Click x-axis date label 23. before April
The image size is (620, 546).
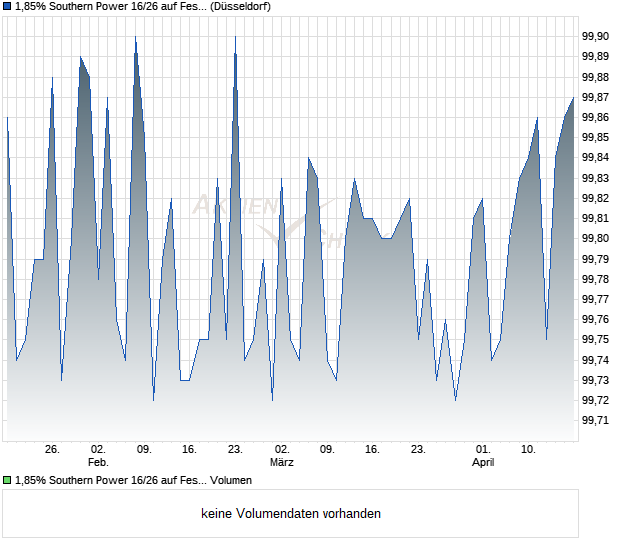pyautogui.click(x=418, y=450)
